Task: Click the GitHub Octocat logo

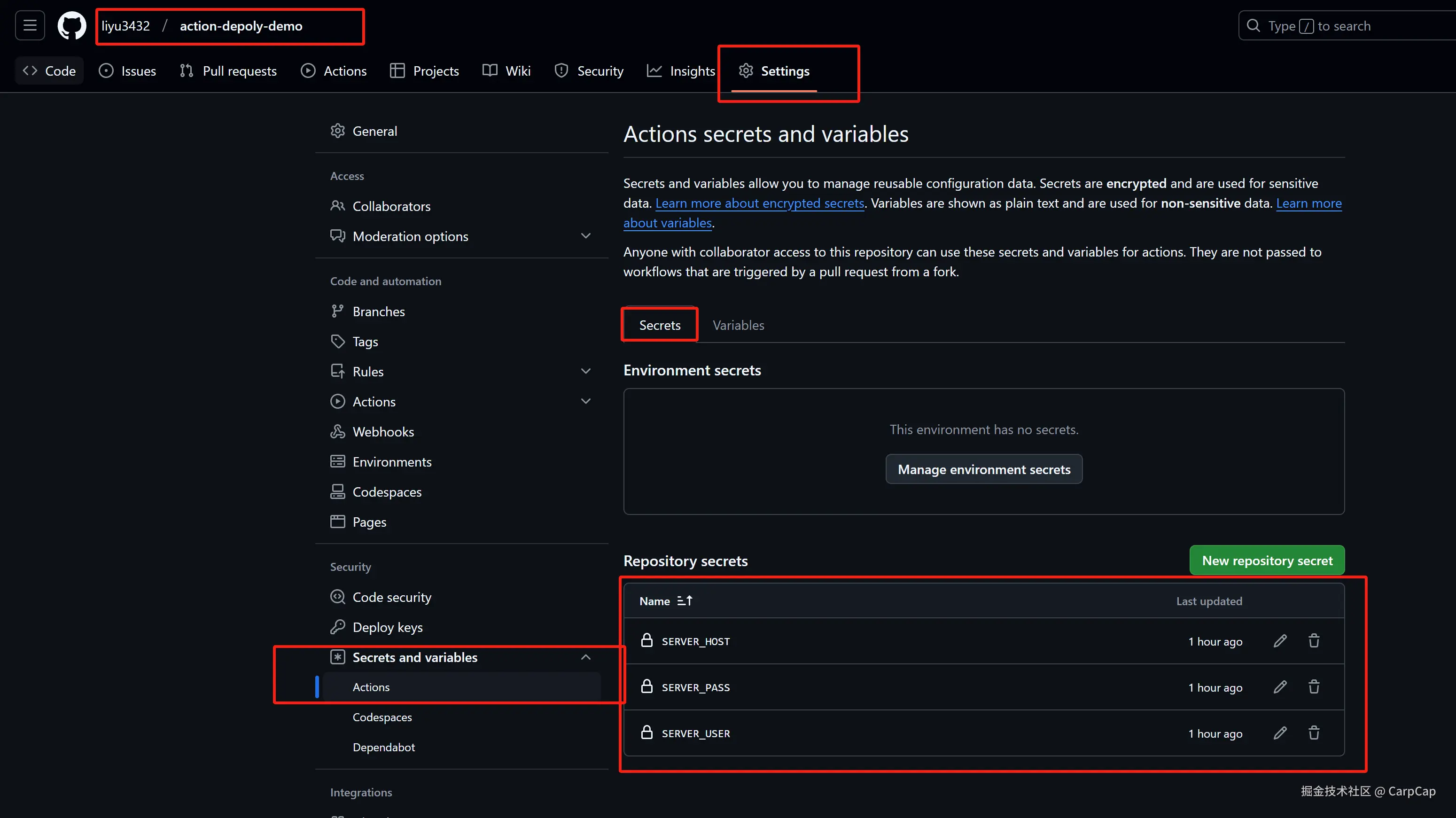Action: [x=72, y=26]
